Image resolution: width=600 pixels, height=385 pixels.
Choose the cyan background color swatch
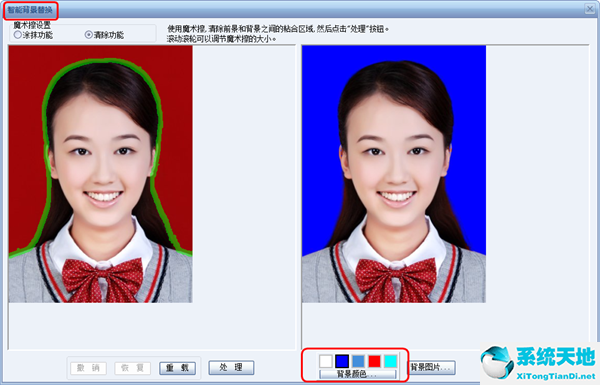[x=391, y=361]
